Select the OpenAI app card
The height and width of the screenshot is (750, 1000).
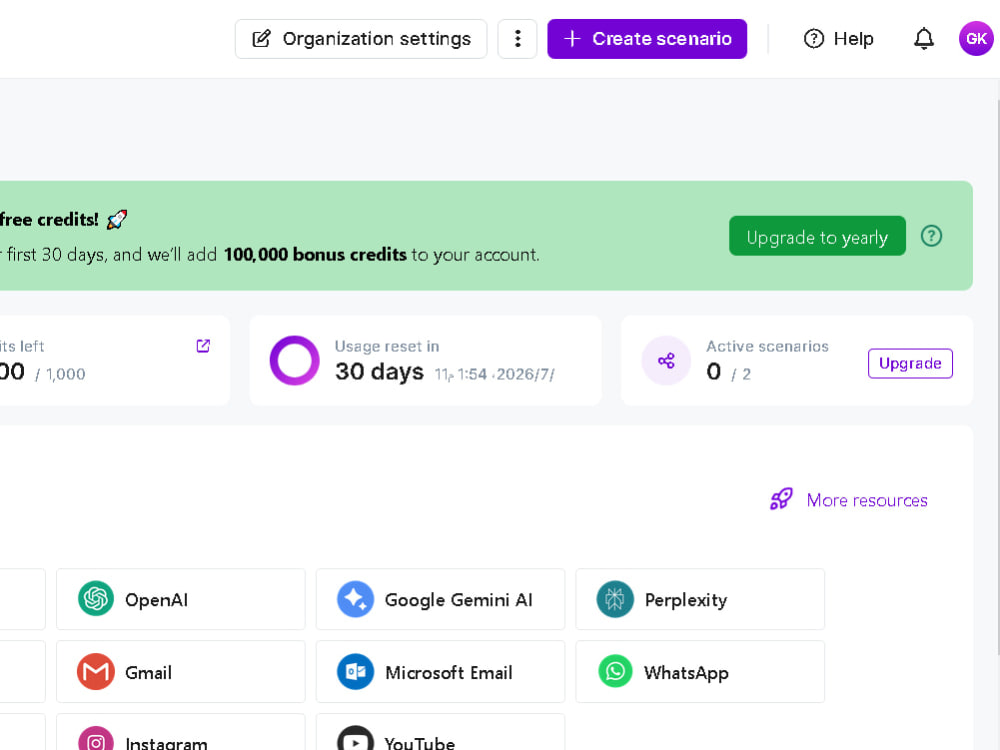[x=180, y=599]
